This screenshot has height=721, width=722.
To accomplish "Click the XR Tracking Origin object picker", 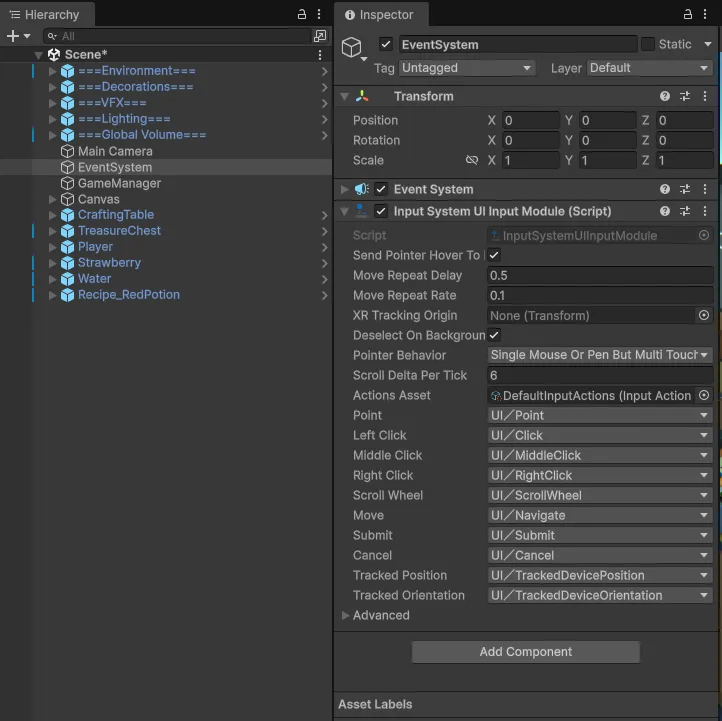I will pyautogui.click(x=704, y=316).
